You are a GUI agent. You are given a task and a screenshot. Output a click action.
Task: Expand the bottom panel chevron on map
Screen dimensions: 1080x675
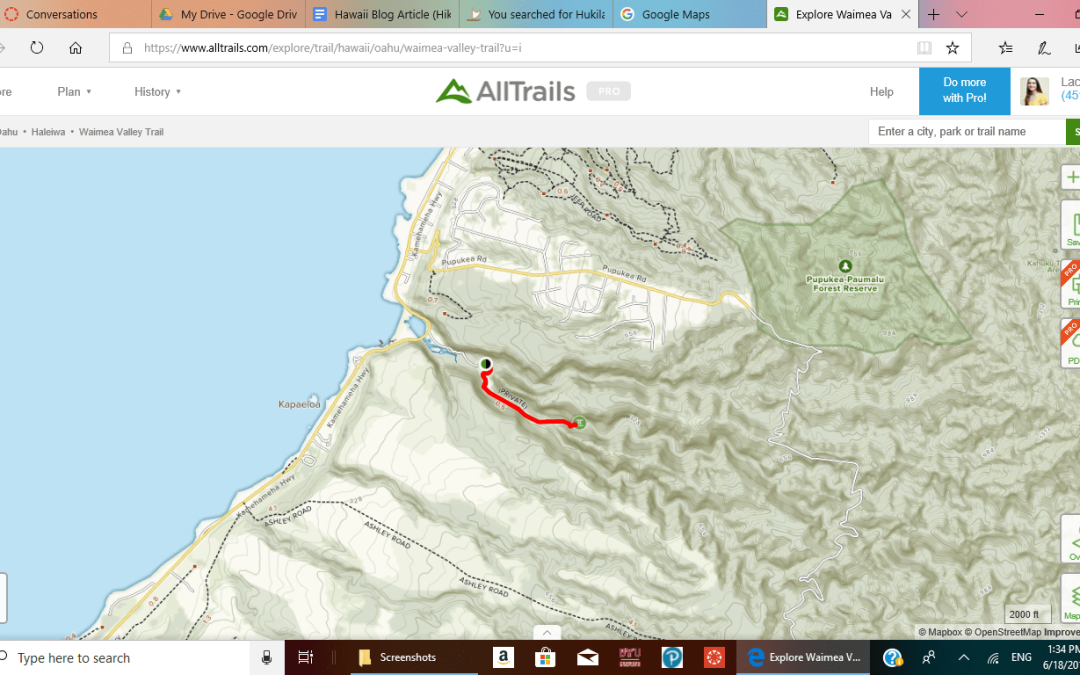[547, 632]
